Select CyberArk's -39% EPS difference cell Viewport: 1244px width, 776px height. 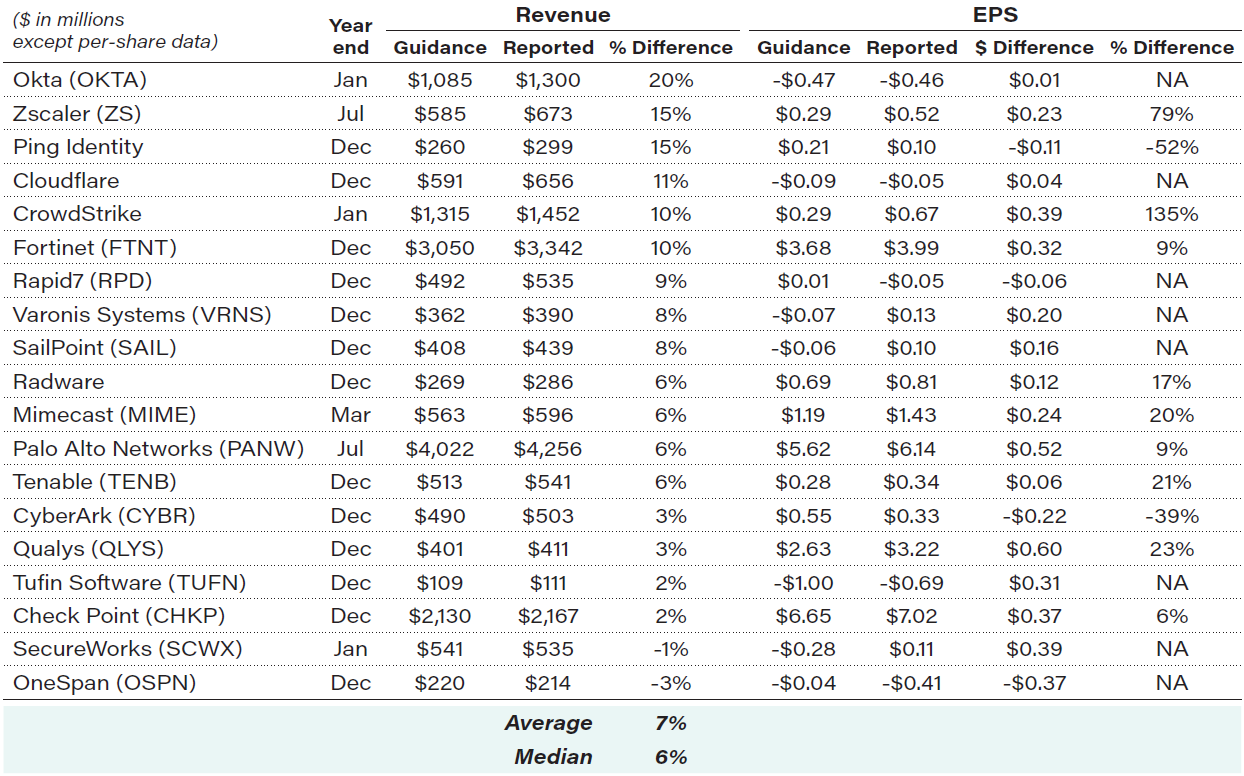(1171, 516)
